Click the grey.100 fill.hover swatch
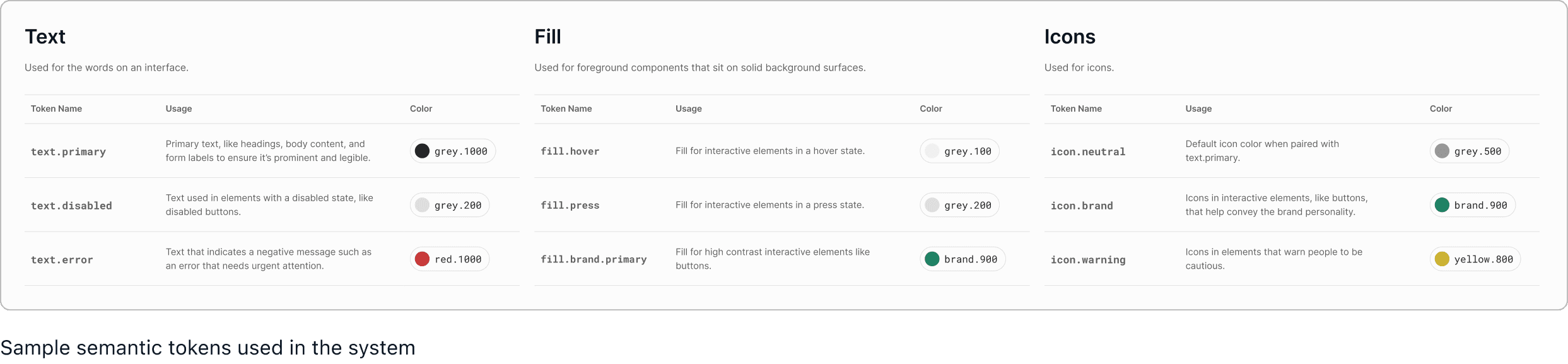 point(932,151)
